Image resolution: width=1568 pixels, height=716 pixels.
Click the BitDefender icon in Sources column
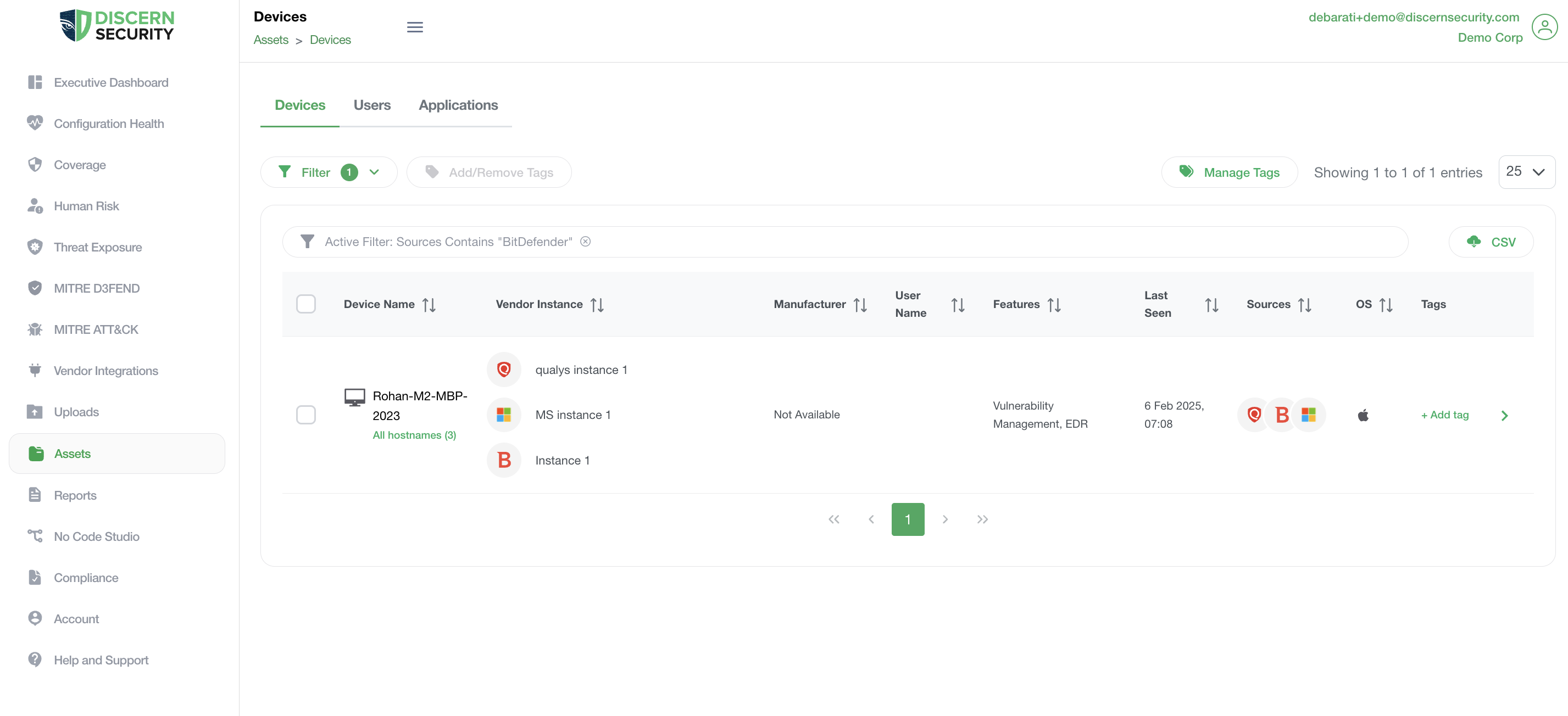pos(1281,415)
